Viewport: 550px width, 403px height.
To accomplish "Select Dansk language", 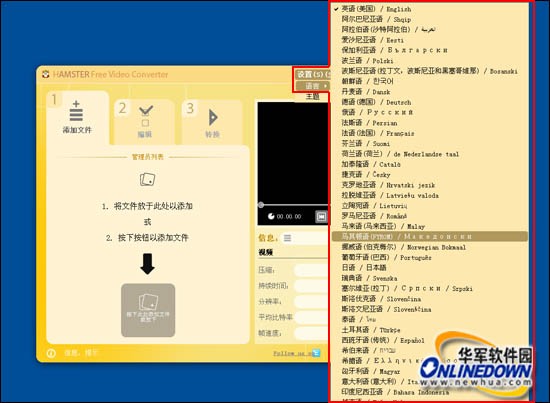I will pos(430,92).
